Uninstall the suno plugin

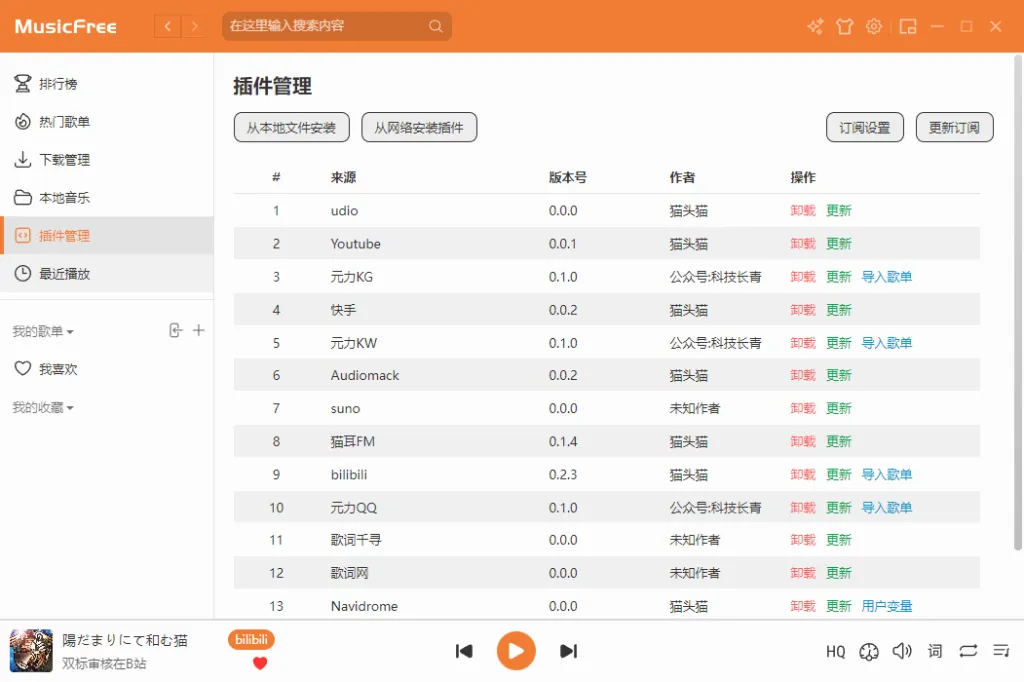click(803, 408)
